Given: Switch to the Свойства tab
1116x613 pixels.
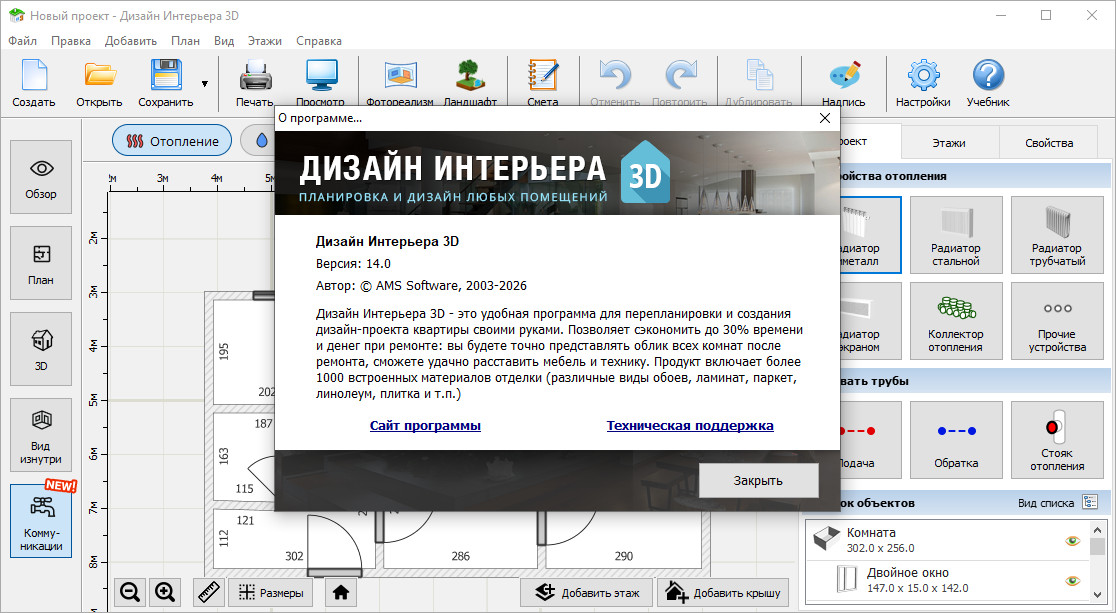Looking at the screenshot, I should point(1048,143).
